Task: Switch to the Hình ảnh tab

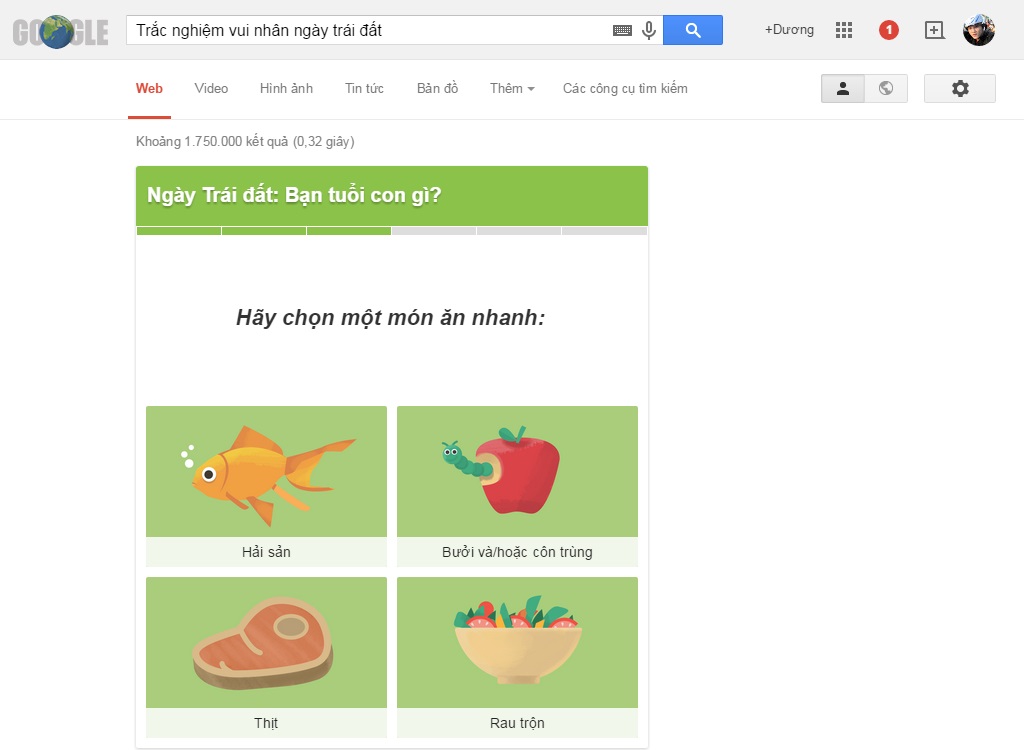Action: 286,88
